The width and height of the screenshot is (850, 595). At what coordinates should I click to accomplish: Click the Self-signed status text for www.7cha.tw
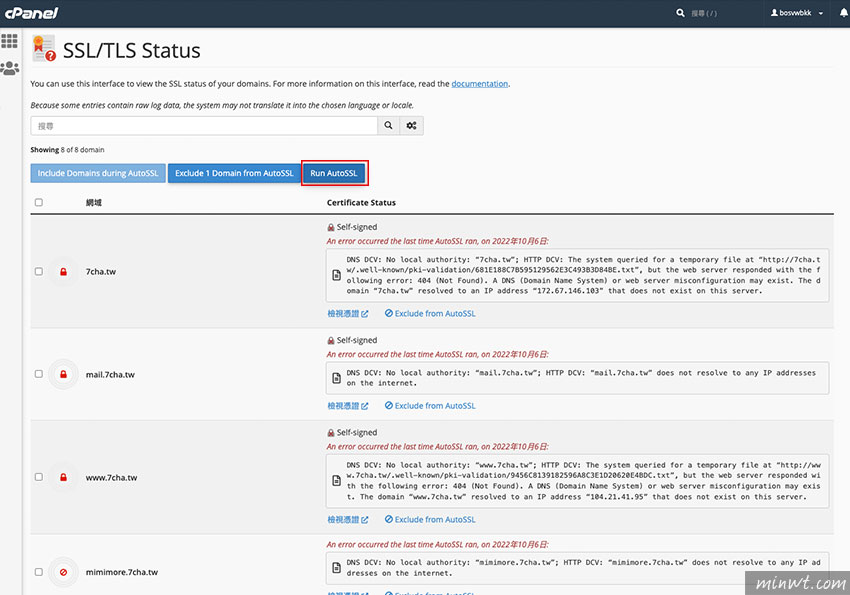click(x=357, y=433)
